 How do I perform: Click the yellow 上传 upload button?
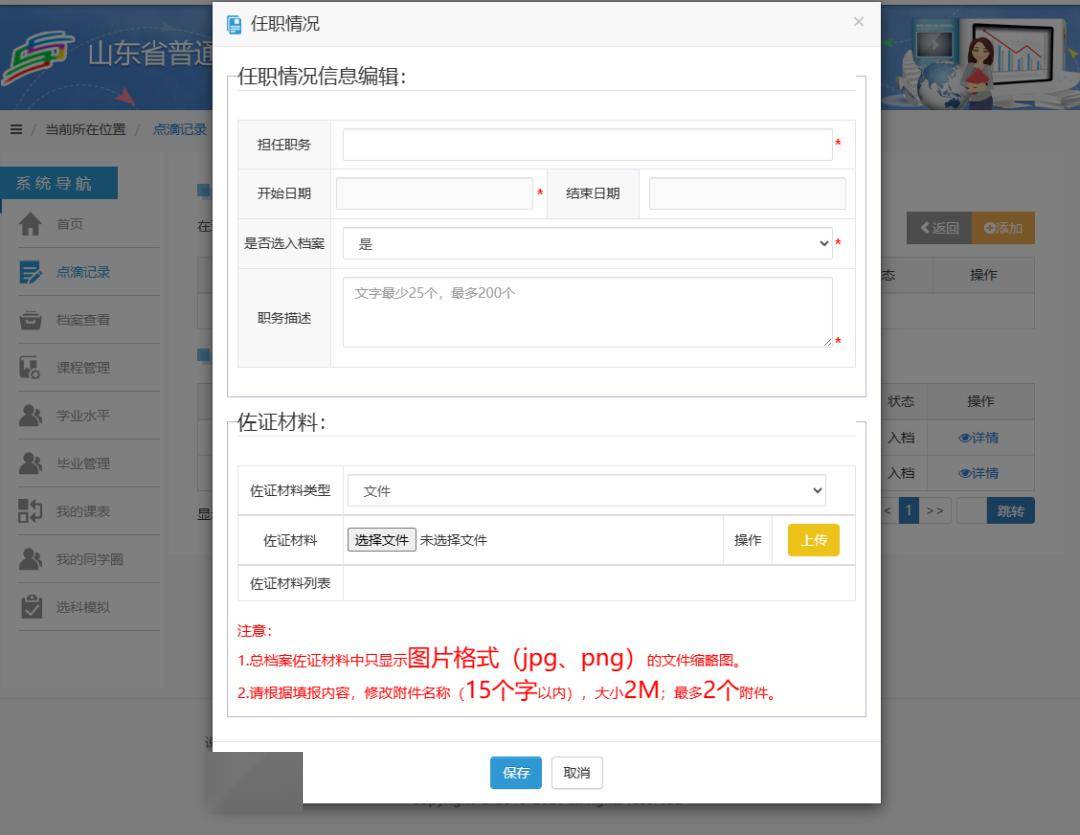click(x=813, y=540)
